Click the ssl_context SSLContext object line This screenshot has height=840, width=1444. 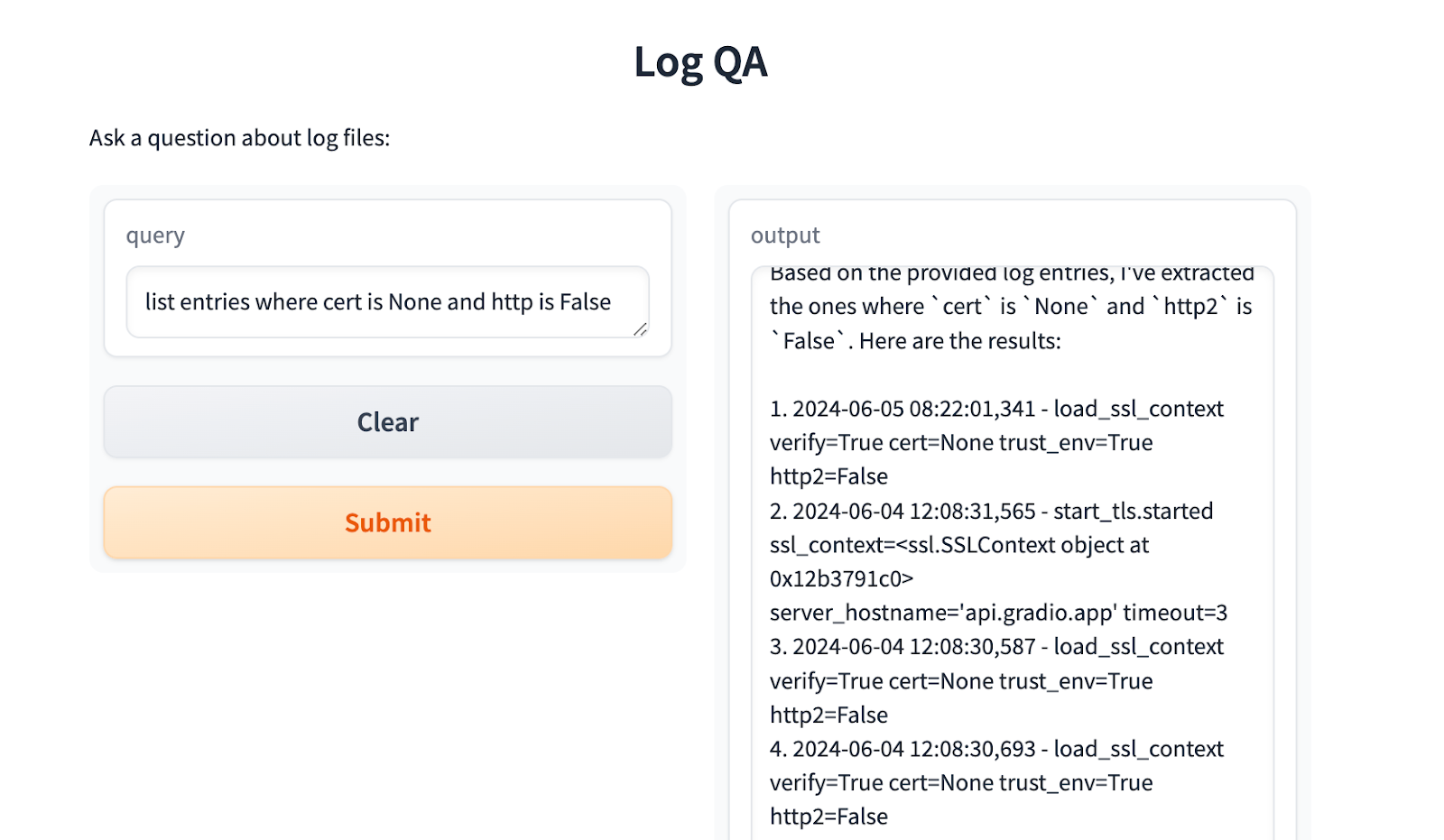click(x=958, y=545)
